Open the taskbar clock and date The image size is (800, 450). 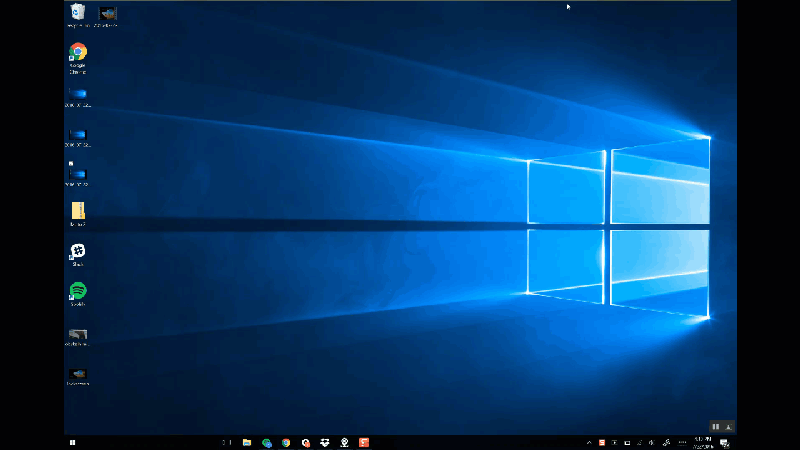coord(703,442)
